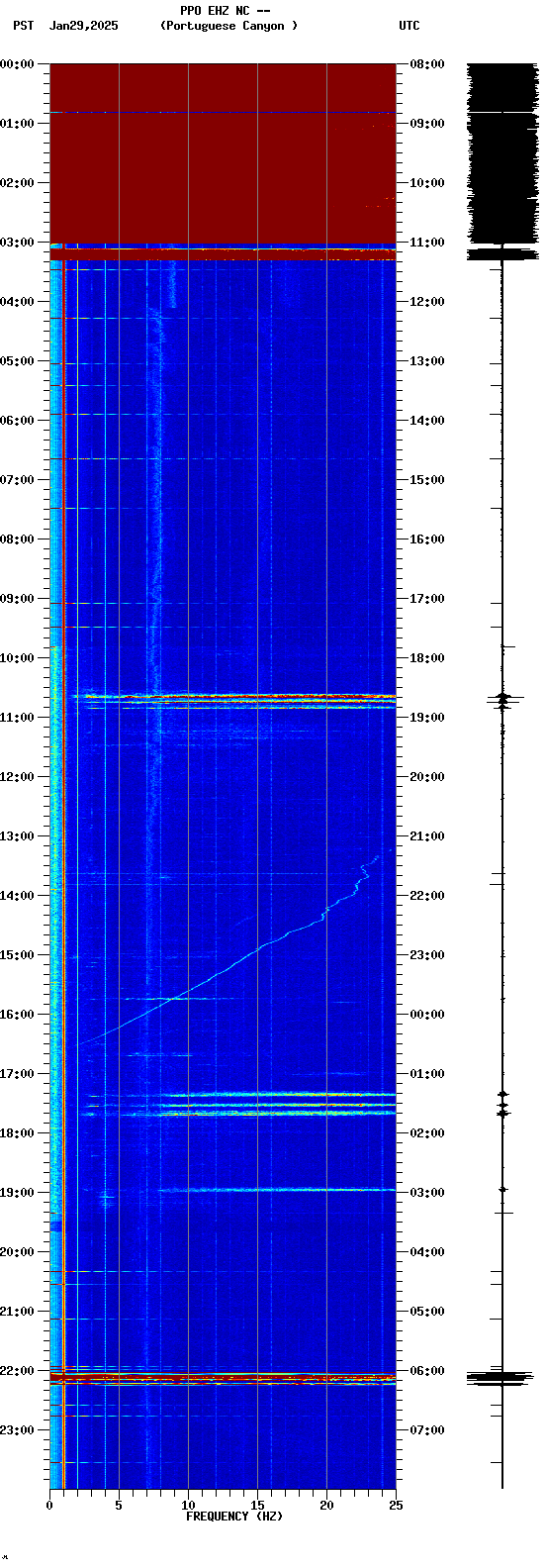
Task: Click the frequency axis value 5
Action: point(119,1506)
